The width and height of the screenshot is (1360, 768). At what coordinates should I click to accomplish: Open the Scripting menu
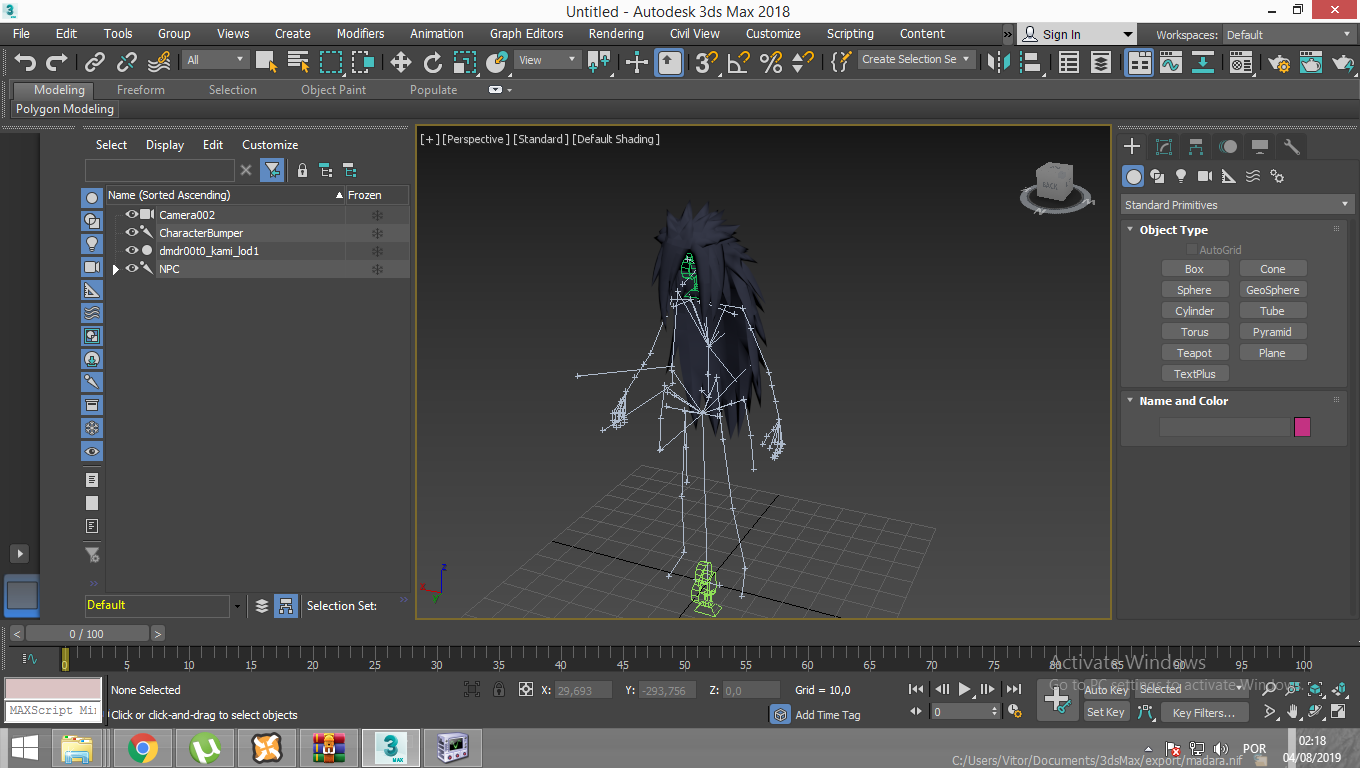850,33
